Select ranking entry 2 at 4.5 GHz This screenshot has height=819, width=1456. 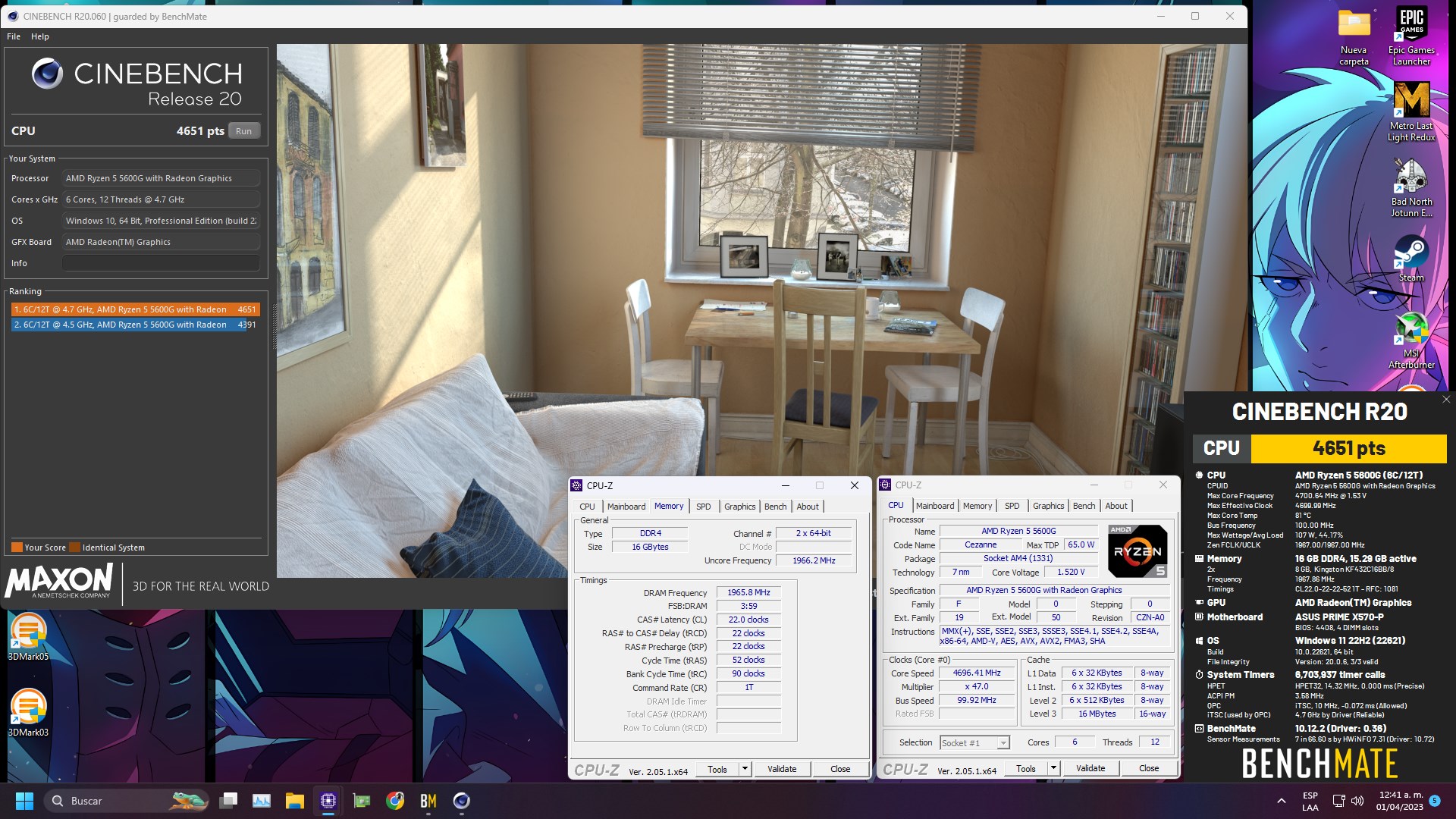(x=135, y=325)
